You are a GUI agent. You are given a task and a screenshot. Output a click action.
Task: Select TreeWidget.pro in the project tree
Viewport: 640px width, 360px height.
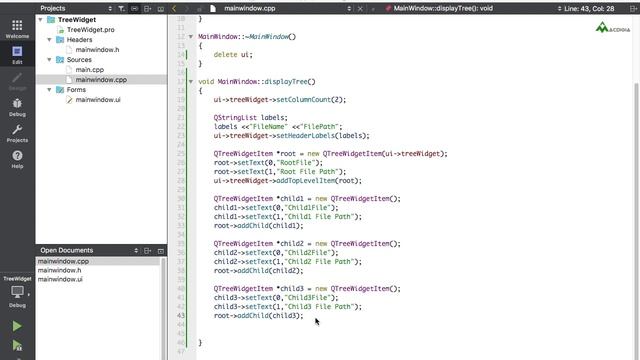[x=91, y=30]
